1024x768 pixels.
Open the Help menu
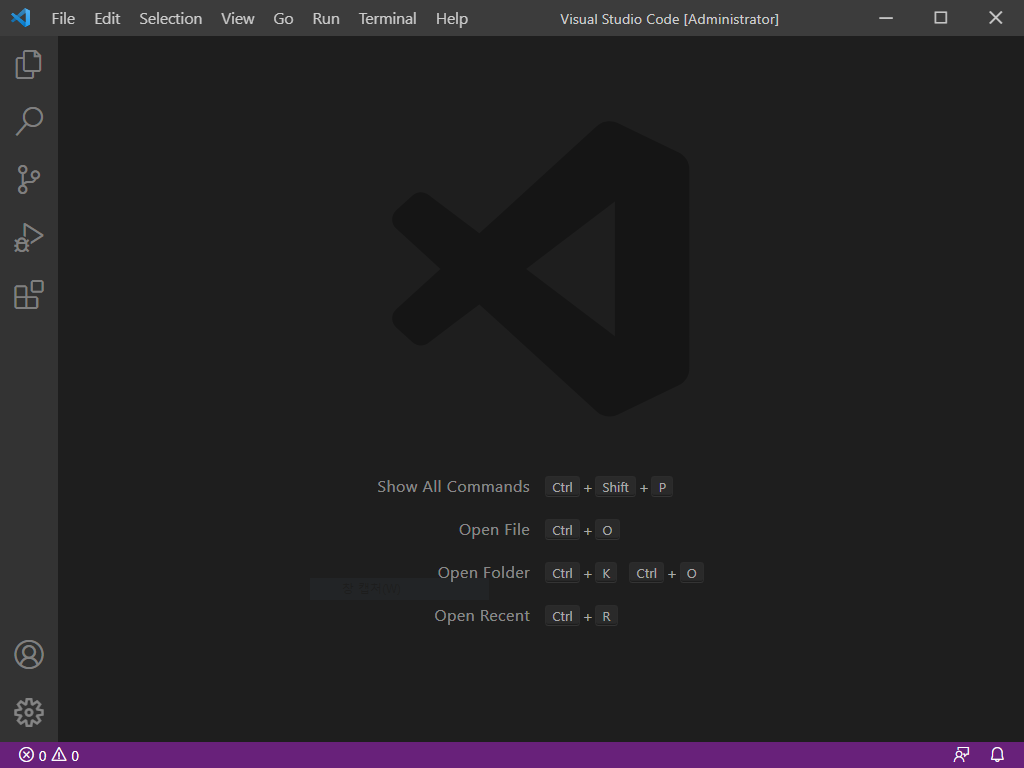pyautogui.click(x=452, y=18)
